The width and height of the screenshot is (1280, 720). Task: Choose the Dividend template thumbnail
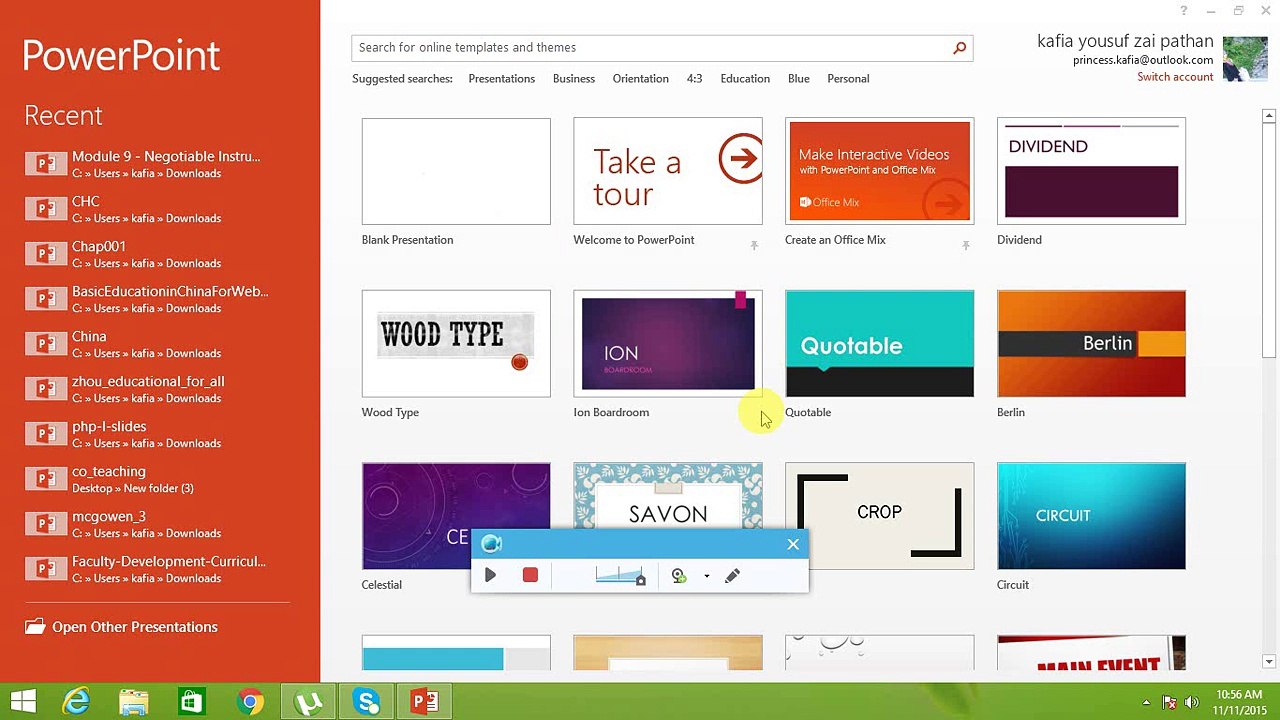point(1091,171)
